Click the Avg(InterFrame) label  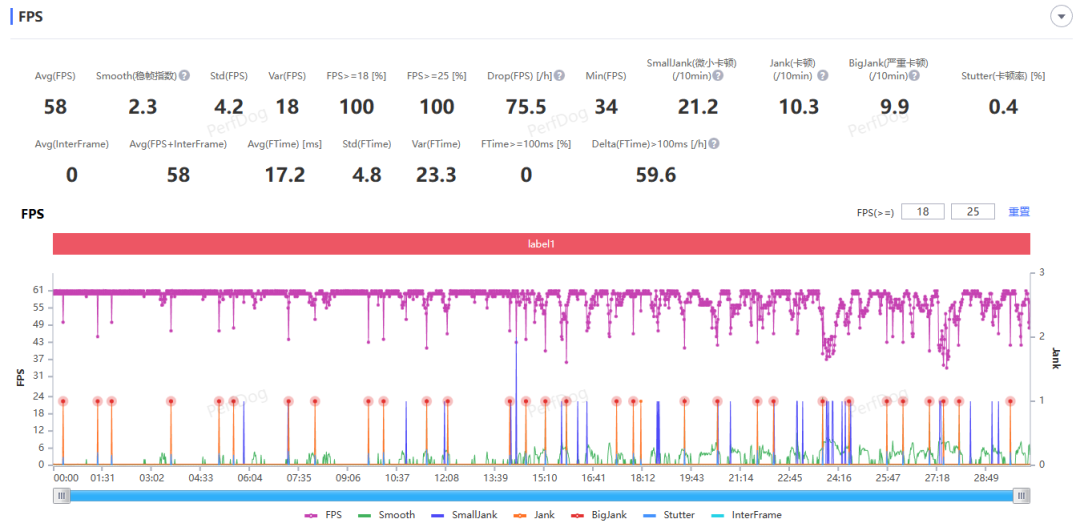(72, 144)
